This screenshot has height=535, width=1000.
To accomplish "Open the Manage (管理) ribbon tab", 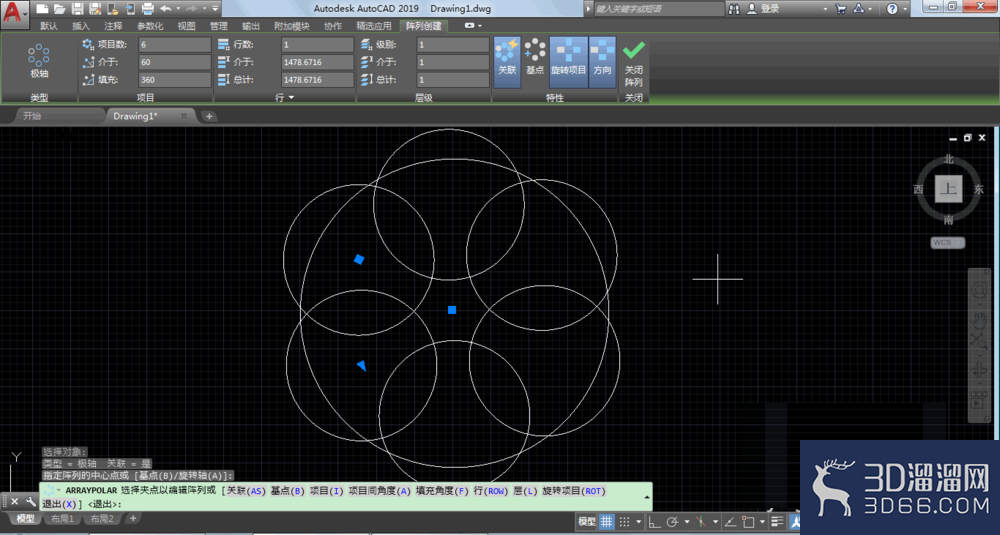I will (219, 26).
